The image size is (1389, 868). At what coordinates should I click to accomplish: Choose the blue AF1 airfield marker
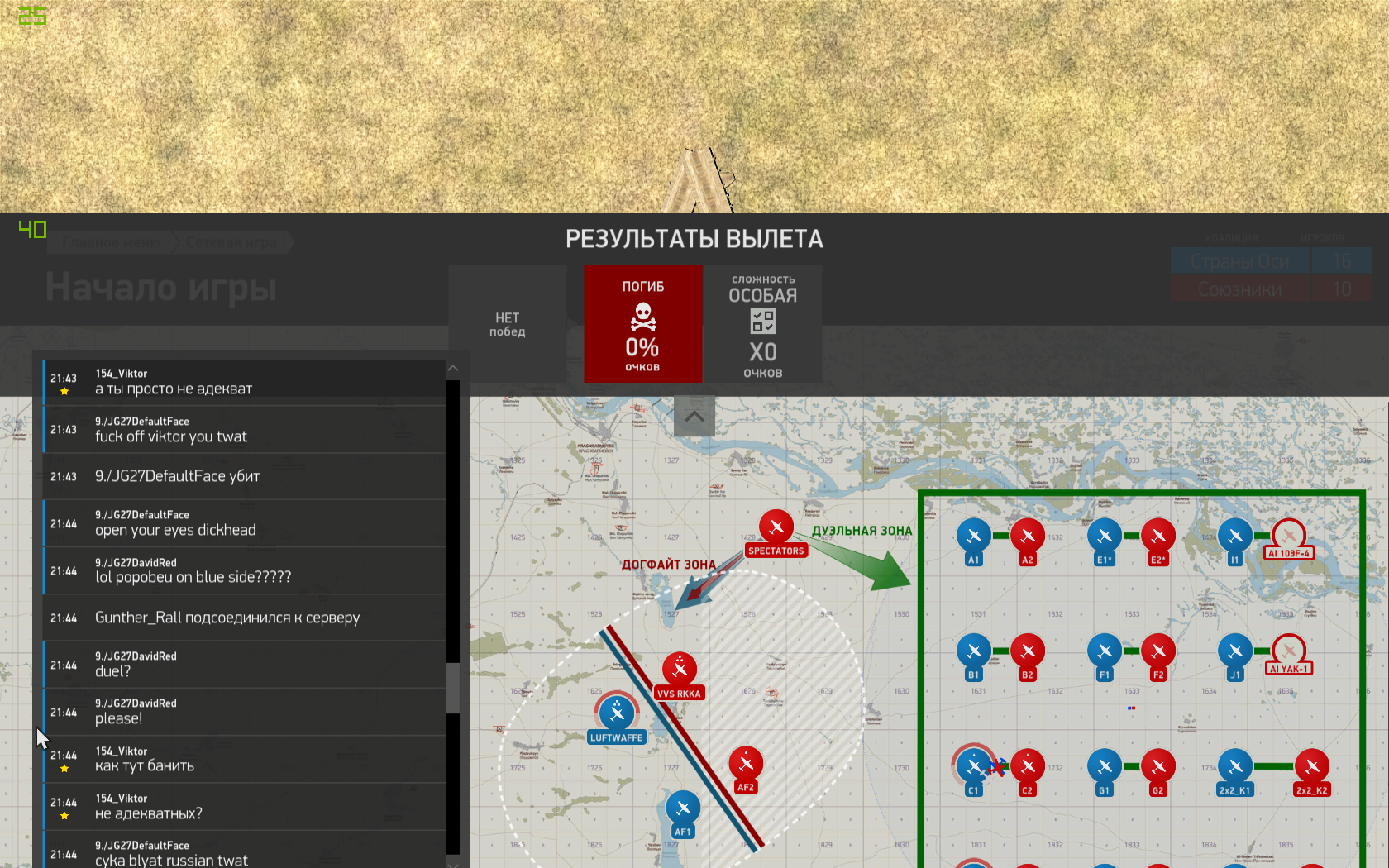(x=683, y=808)
